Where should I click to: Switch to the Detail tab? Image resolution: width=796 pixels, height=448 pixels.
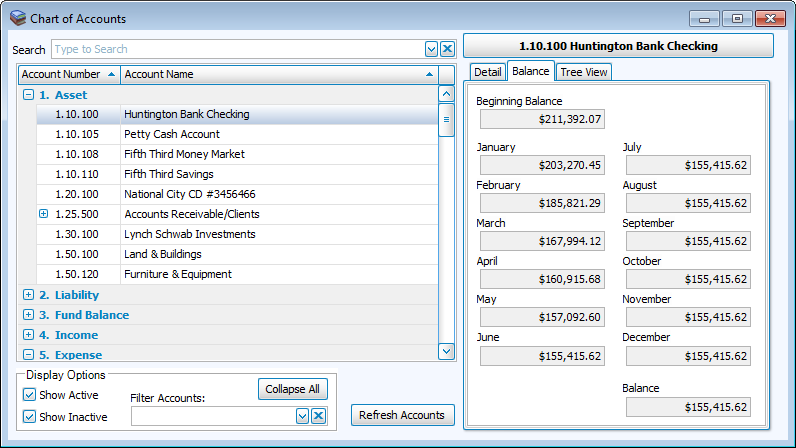pyautogui.click(x=487, y=72)
